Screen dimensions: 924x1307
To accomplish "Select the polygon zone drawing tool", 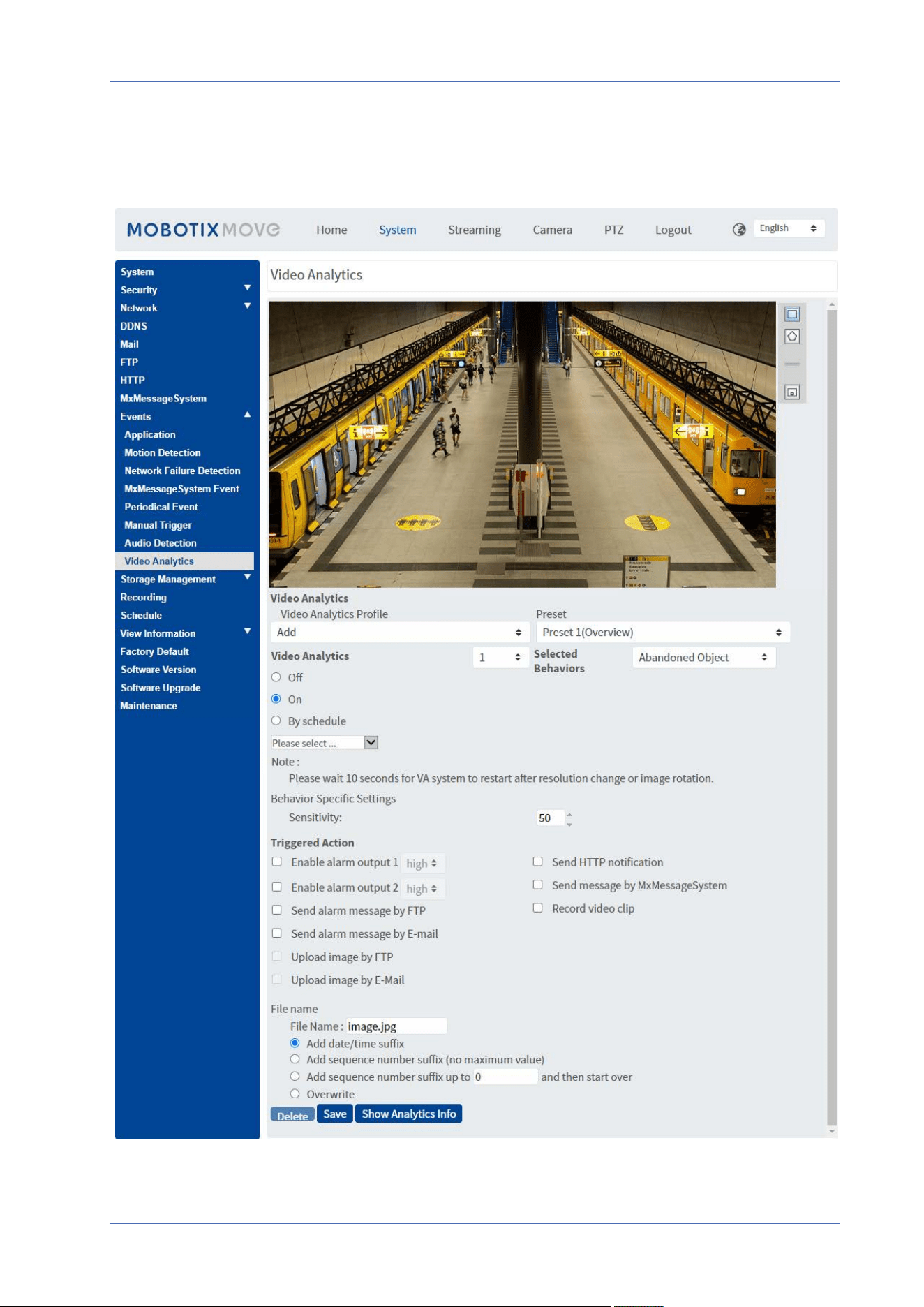I will (792, 337).
